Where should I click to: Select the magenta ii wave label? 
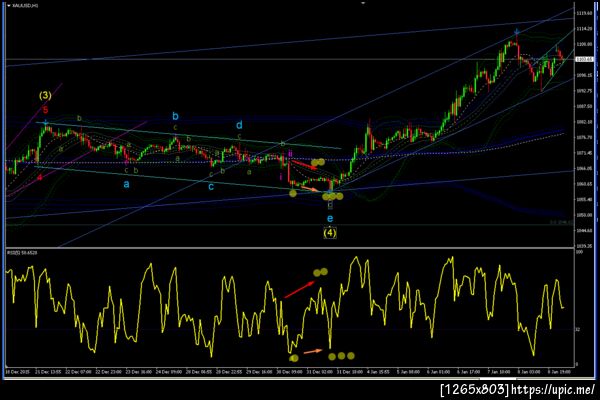(x=290, y=154)
